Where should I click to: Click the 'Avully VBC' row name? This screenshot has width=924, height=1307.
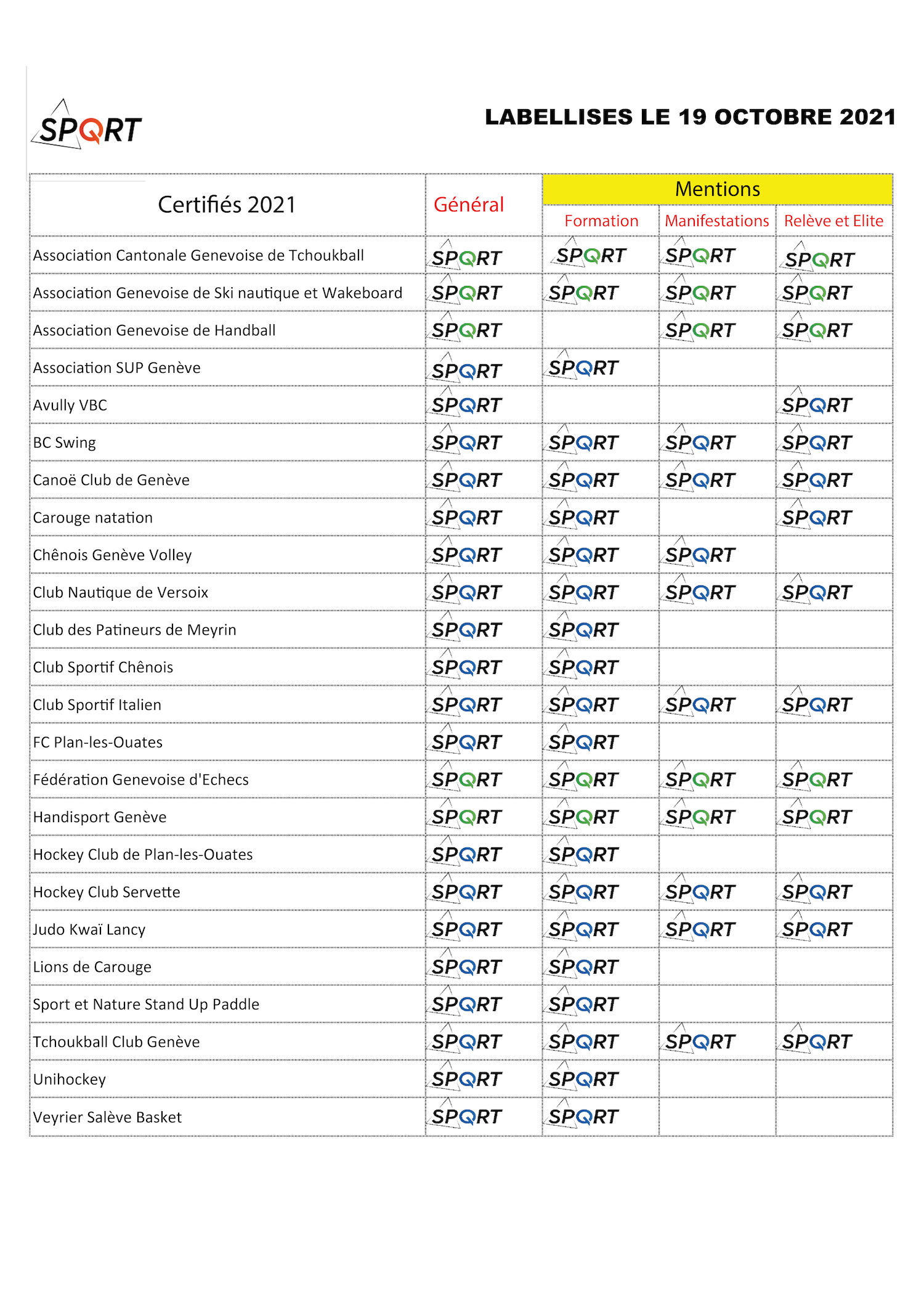[x=70, y=405]
